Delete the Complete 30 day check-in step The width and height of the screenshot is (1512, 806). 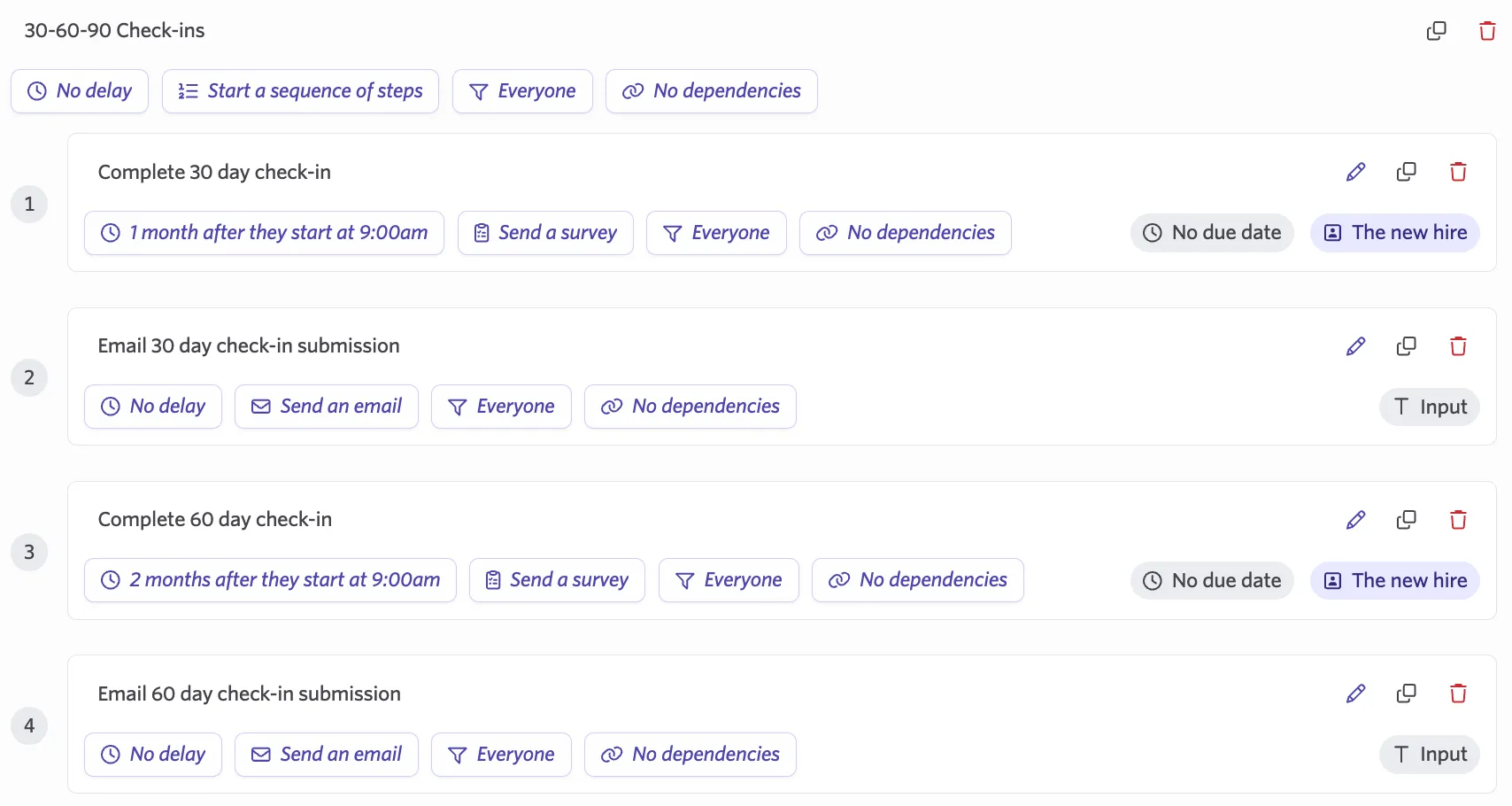coord(1458,172)
